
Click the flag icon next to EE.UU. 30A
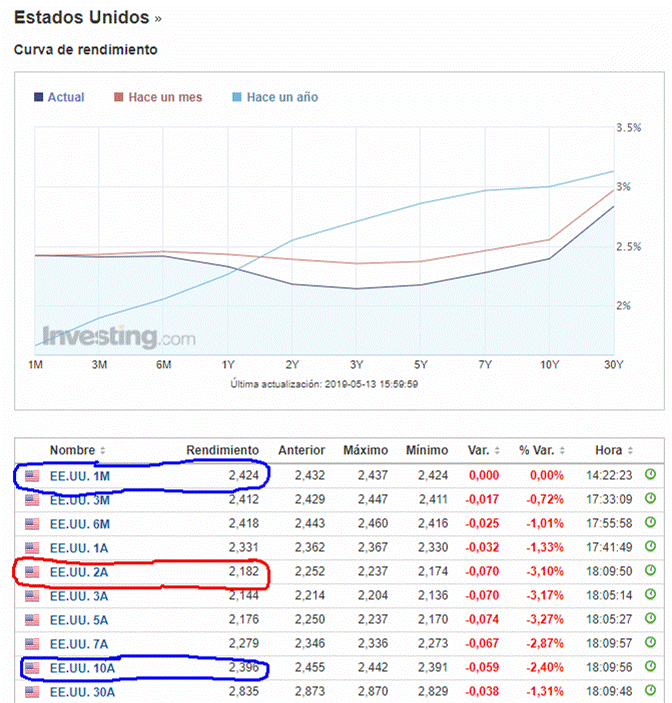[x=32, y=691]
